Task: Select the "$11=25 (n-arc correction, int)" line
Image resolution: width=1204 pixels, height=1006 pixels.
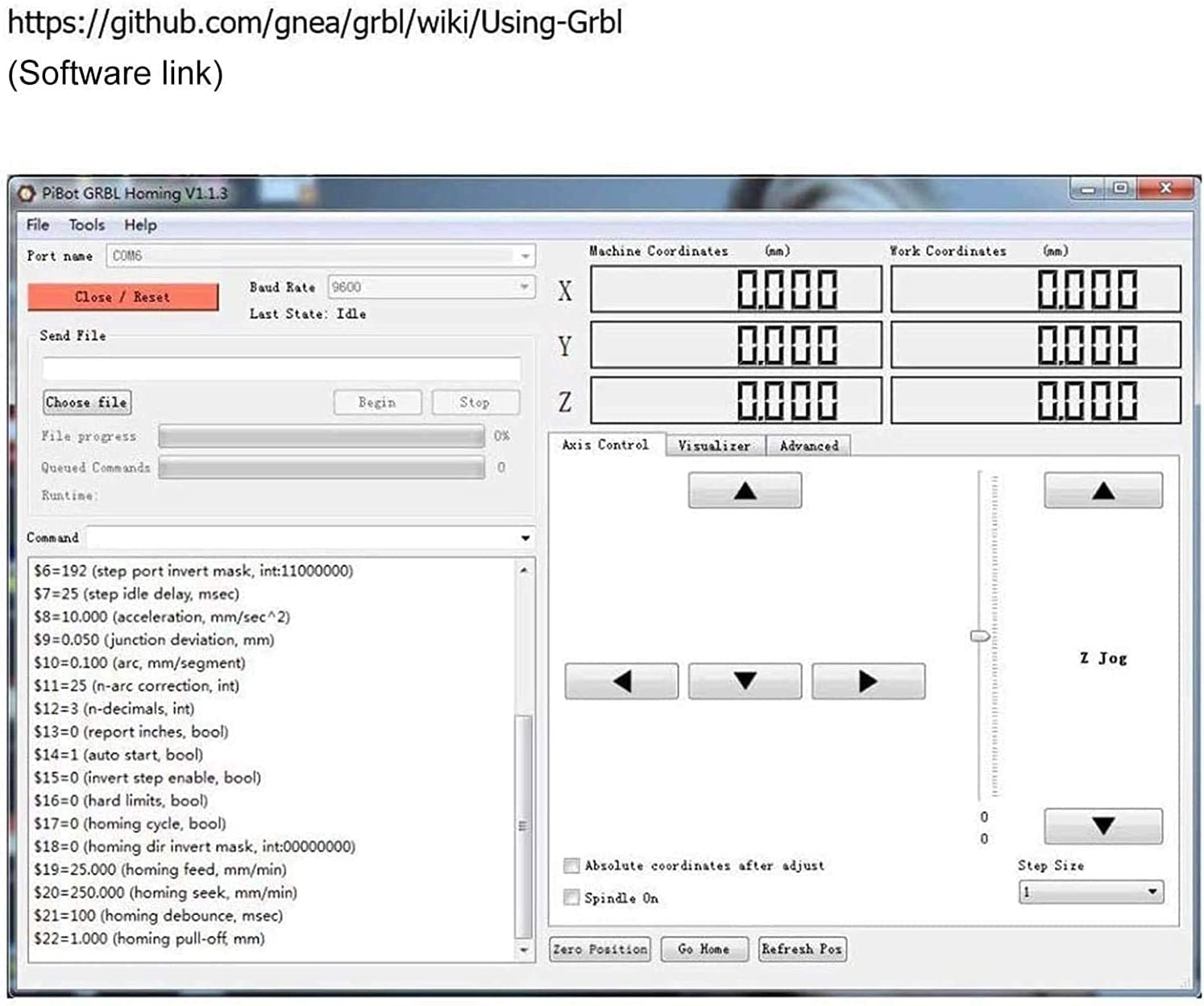Action: click(136, 686)
